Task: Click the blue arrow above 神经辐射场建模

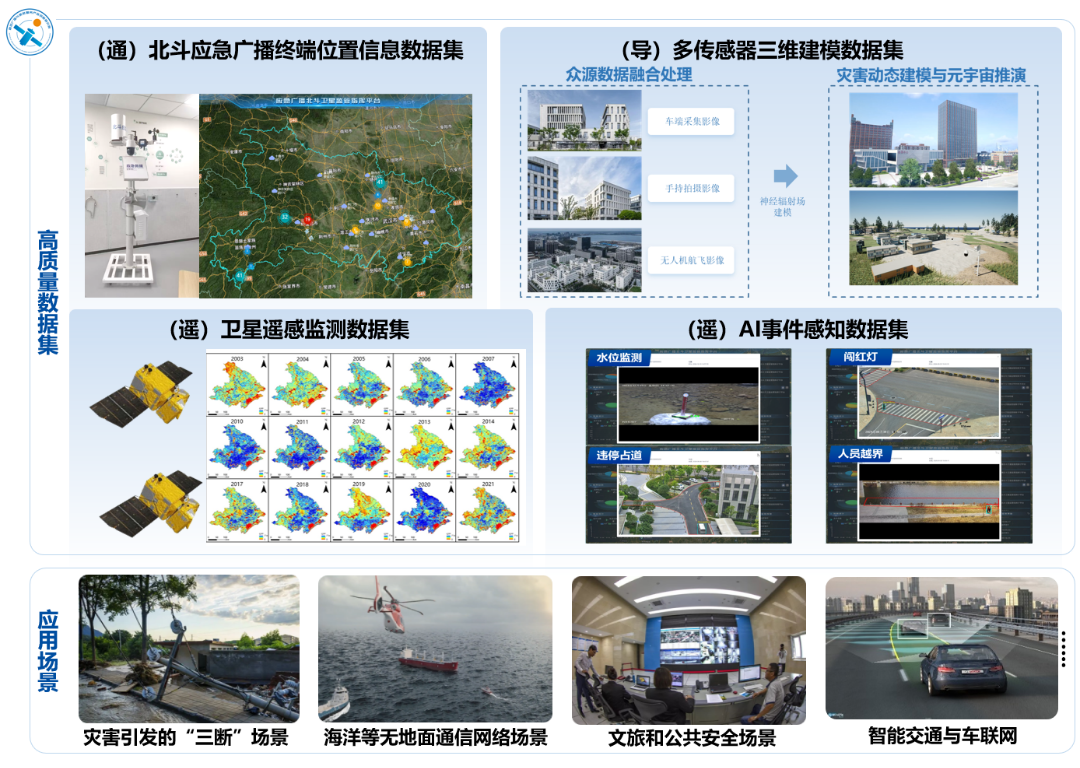Action: coord(786,177)
